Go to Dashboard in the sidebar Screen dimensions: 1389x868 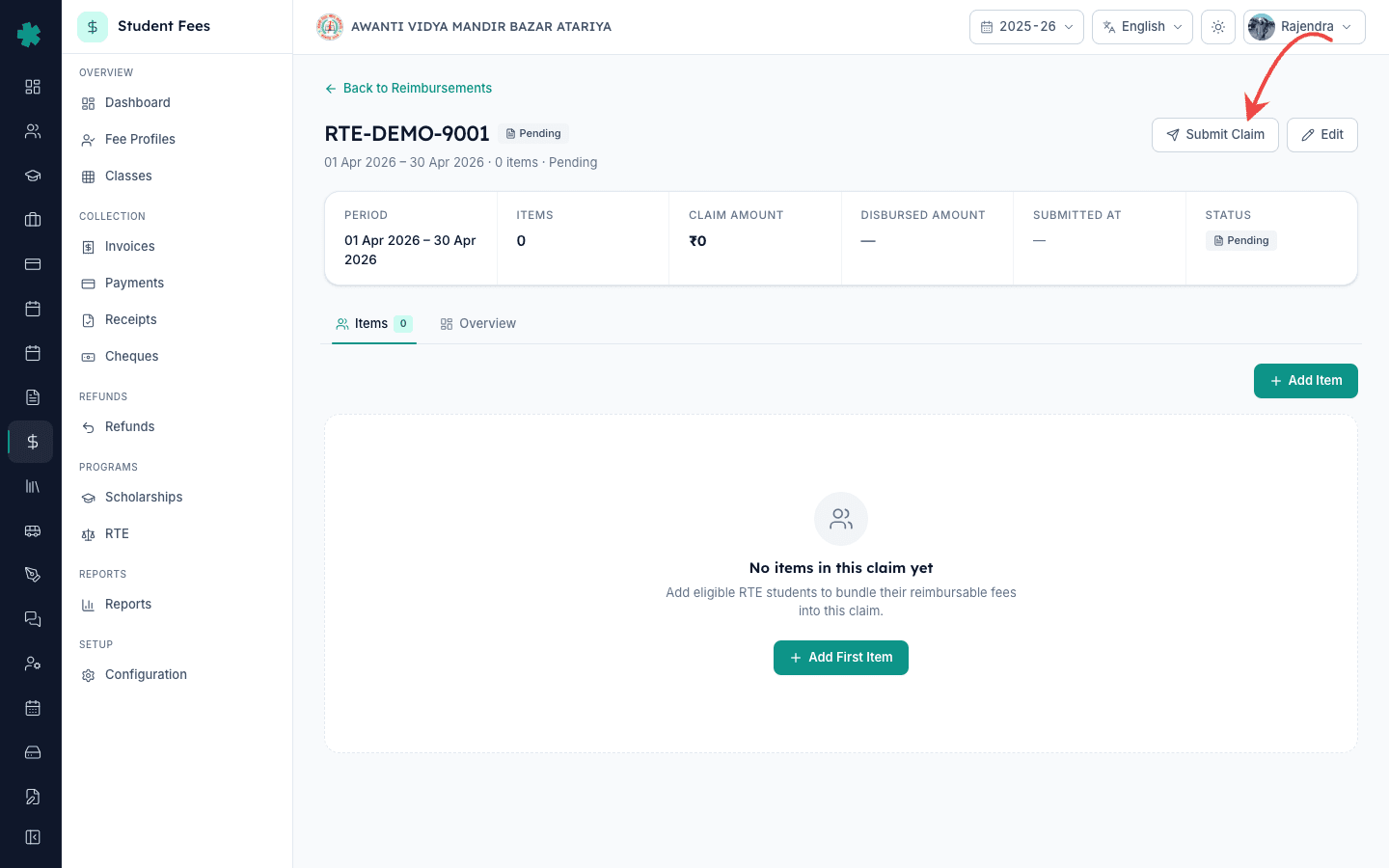[x=177, y=103]
